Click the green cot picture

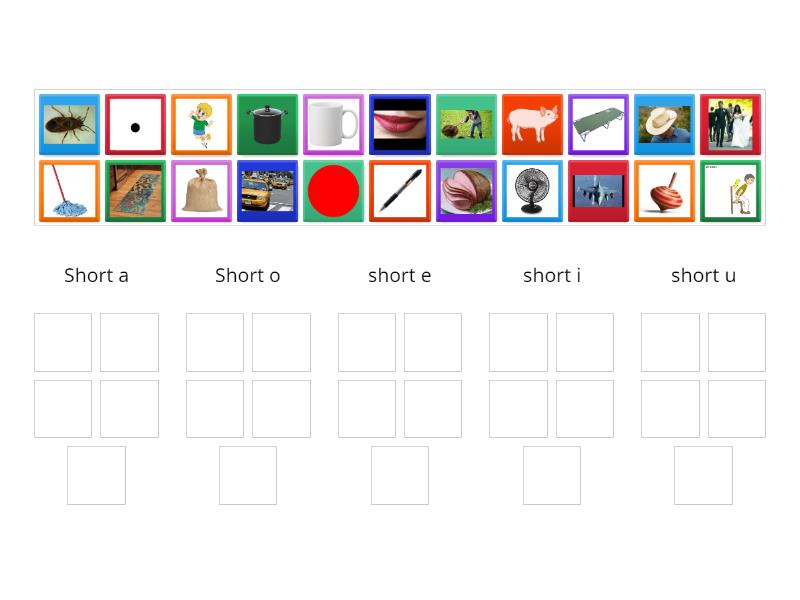coord(598,125)
